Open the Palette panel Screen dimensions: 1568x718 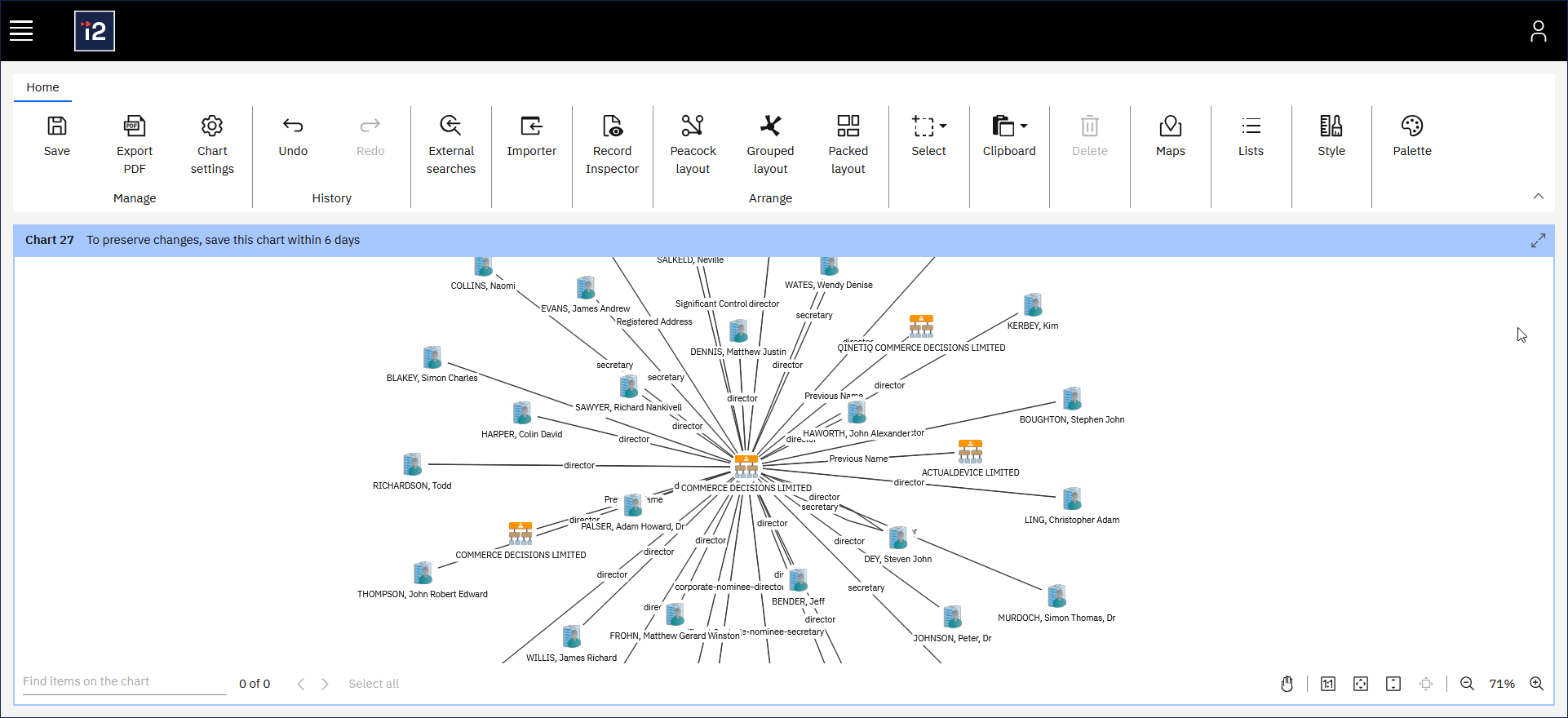click(1412, 136)
